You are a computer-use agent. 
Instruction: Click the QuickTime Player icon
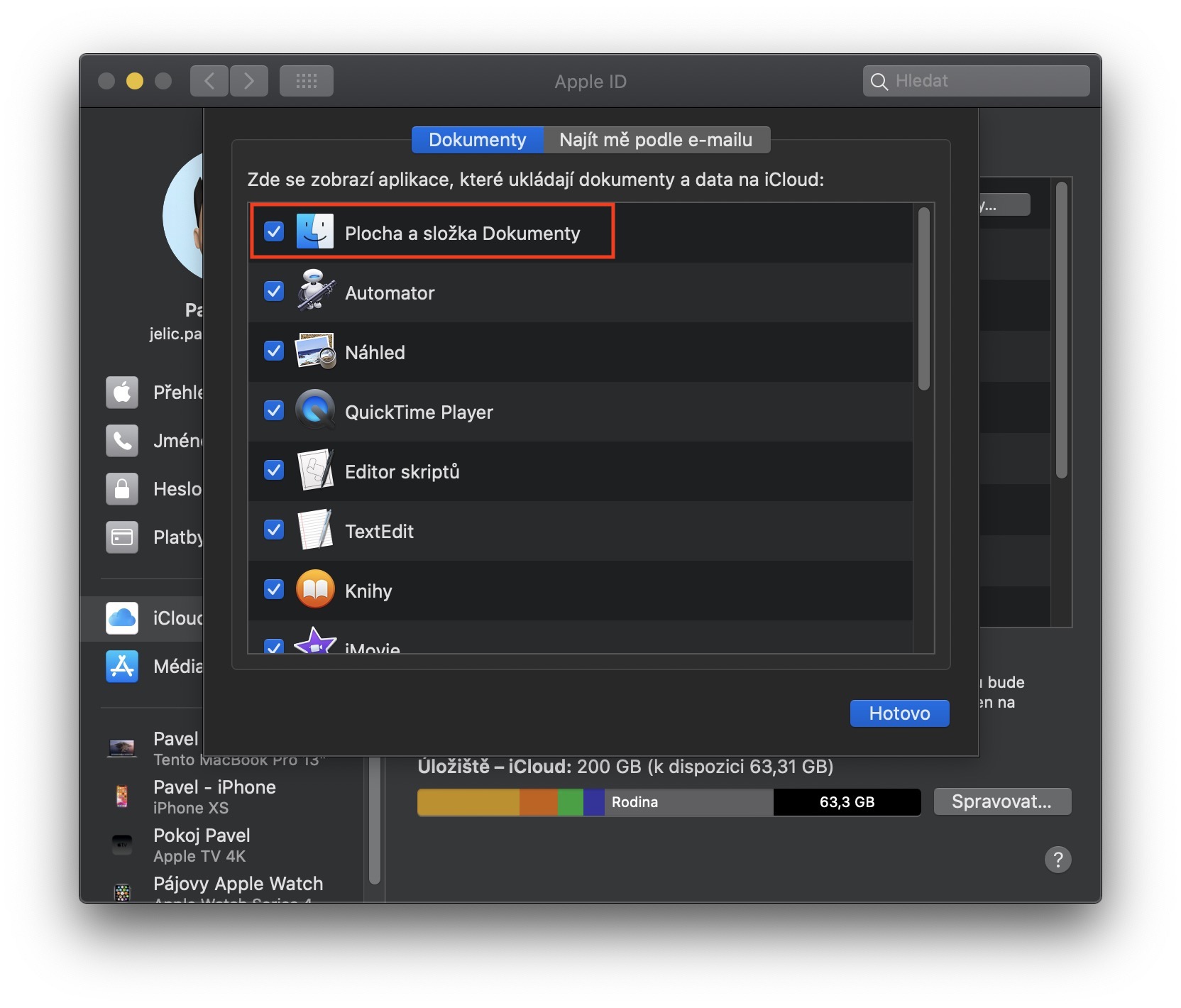[x=315, y=410]
